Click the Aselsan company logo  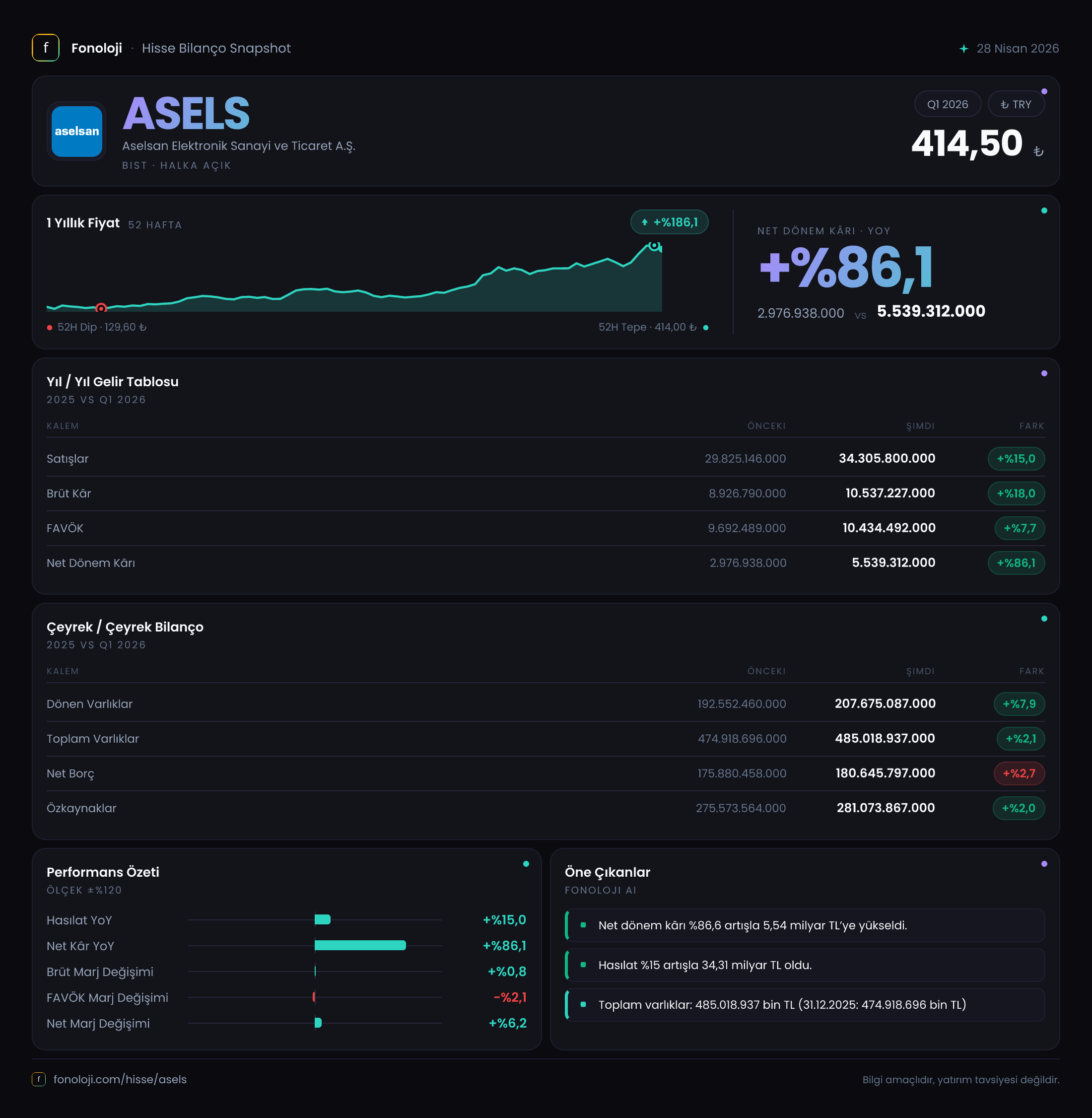[77, 132]
